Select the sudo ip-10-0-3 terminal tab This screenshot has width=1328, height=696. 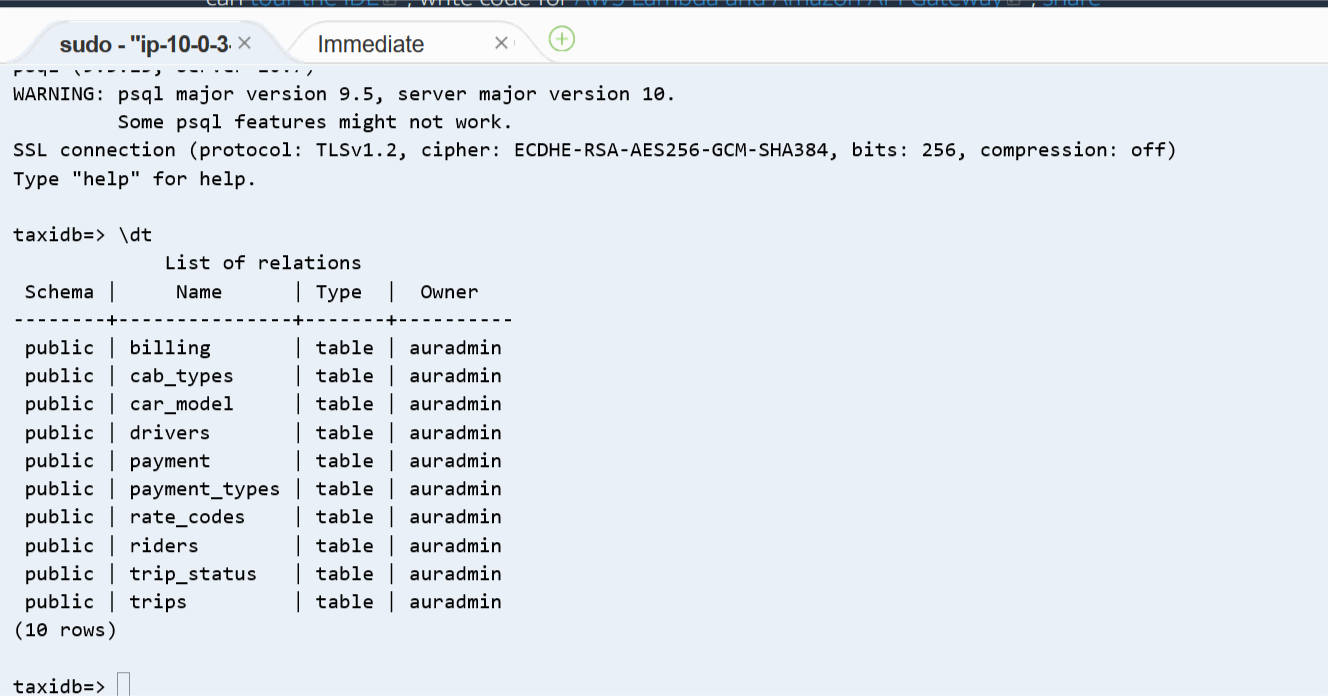coord(145,44)
